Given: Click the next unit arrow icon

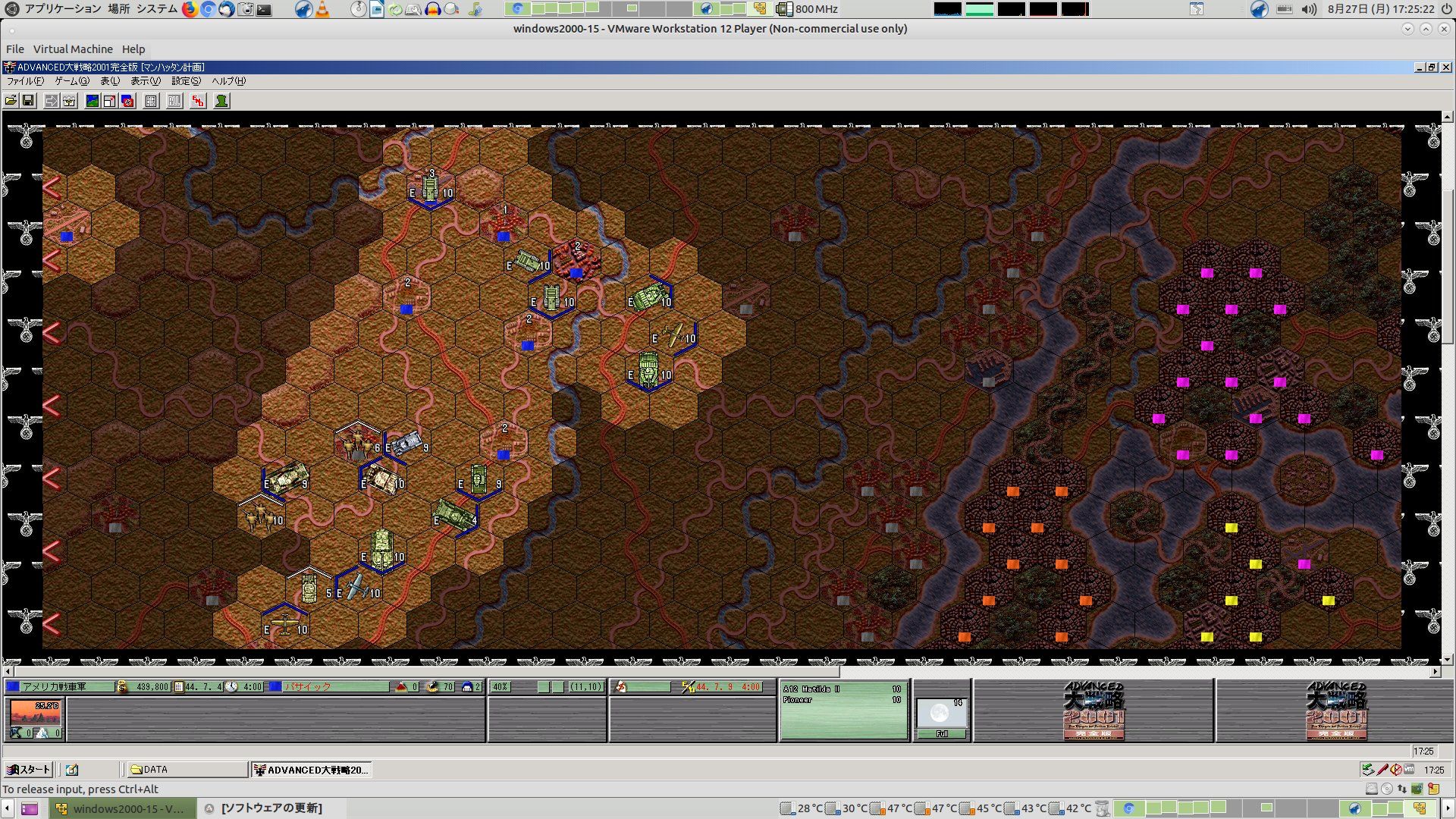Looking at the screenshot, I should click(x=52, y=101).
